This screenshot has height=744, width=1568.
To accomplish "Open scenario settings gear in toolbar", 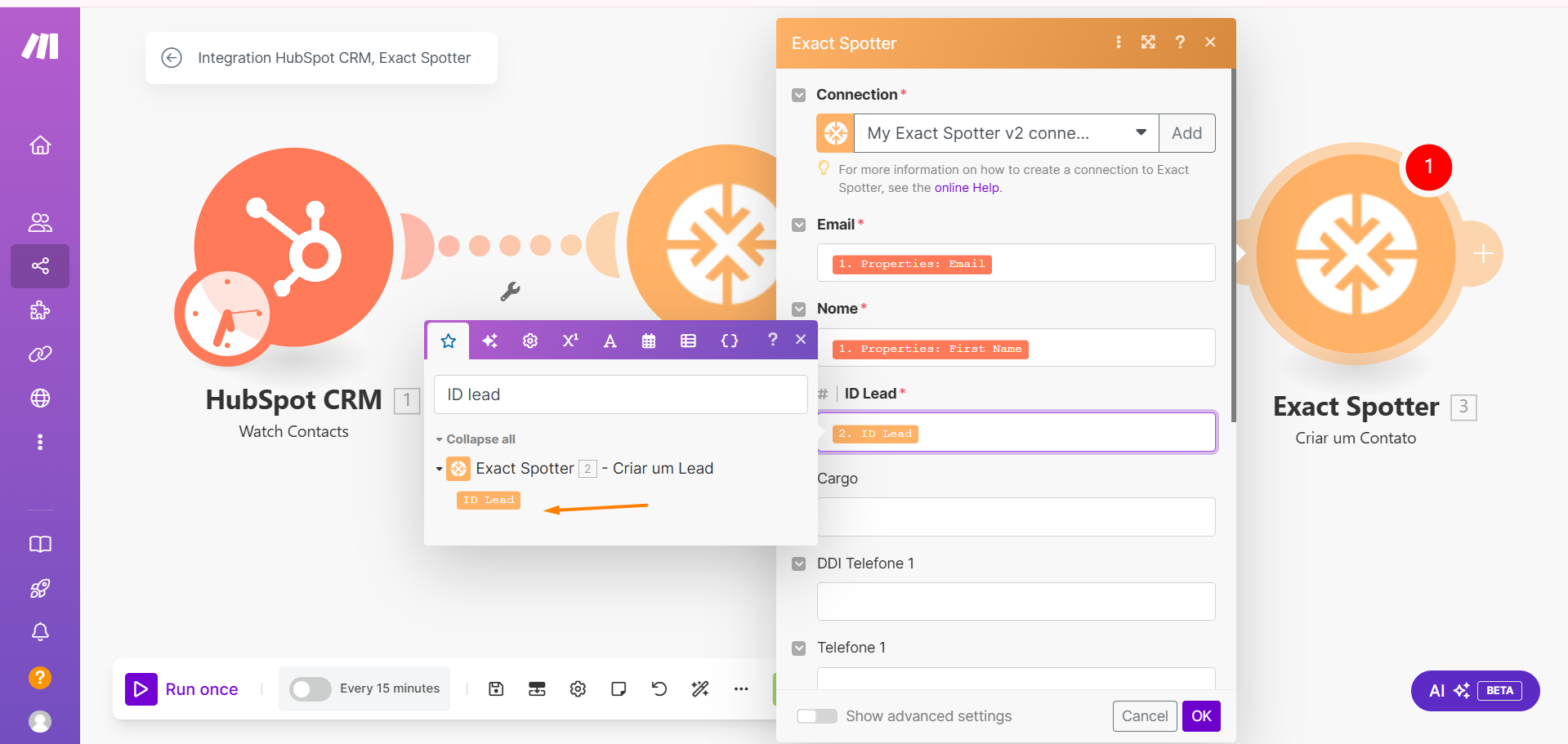I will pos(578,689).
